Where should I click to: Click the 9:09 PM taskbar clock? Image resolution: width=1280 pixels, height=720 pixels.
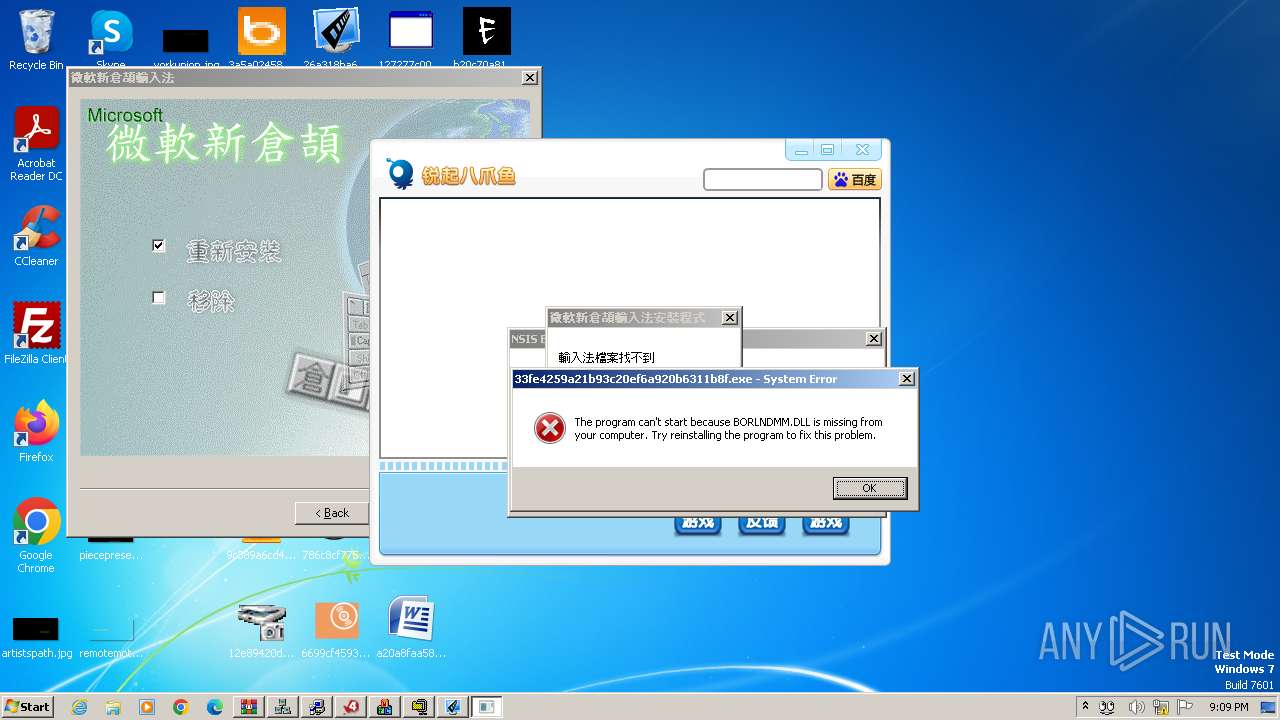tap(1228, 707)
